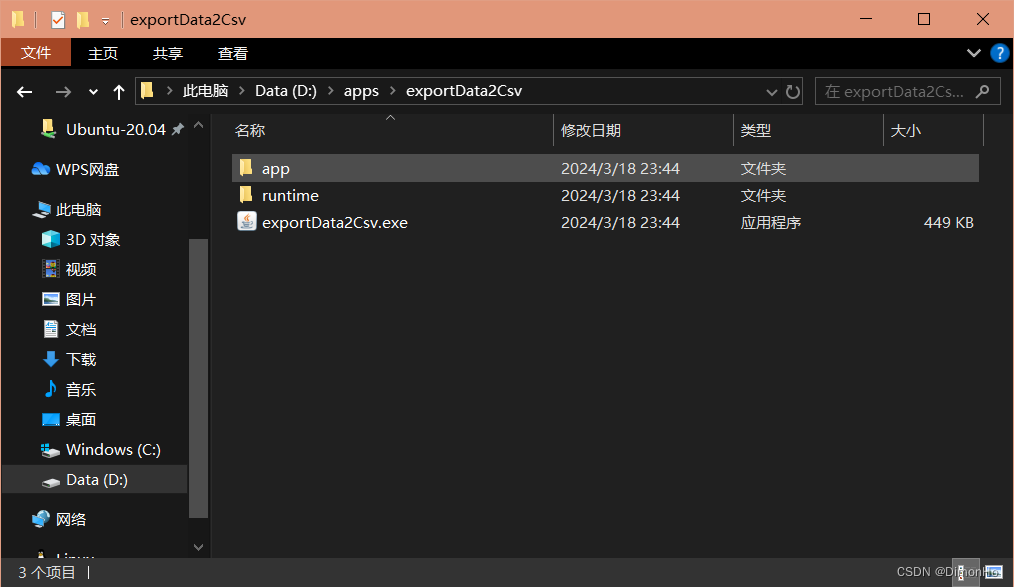Click Data (D:) in the address breadcrumb
This screenshot has width=1014, height=587.
tap(285, 91)
